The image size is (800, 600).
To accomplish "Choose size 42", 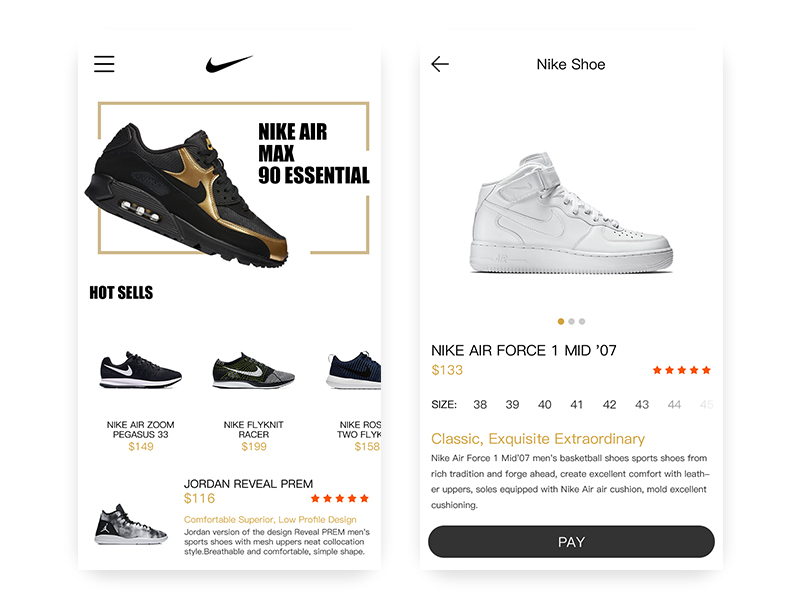I will click(x=609, y=405).
